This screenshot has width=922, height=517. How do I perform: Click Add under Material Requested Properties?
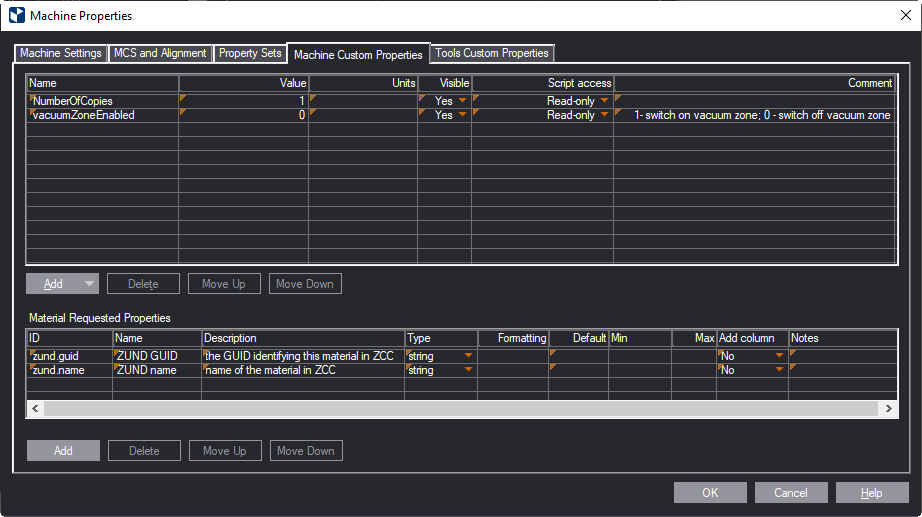(x=63, y=451)
